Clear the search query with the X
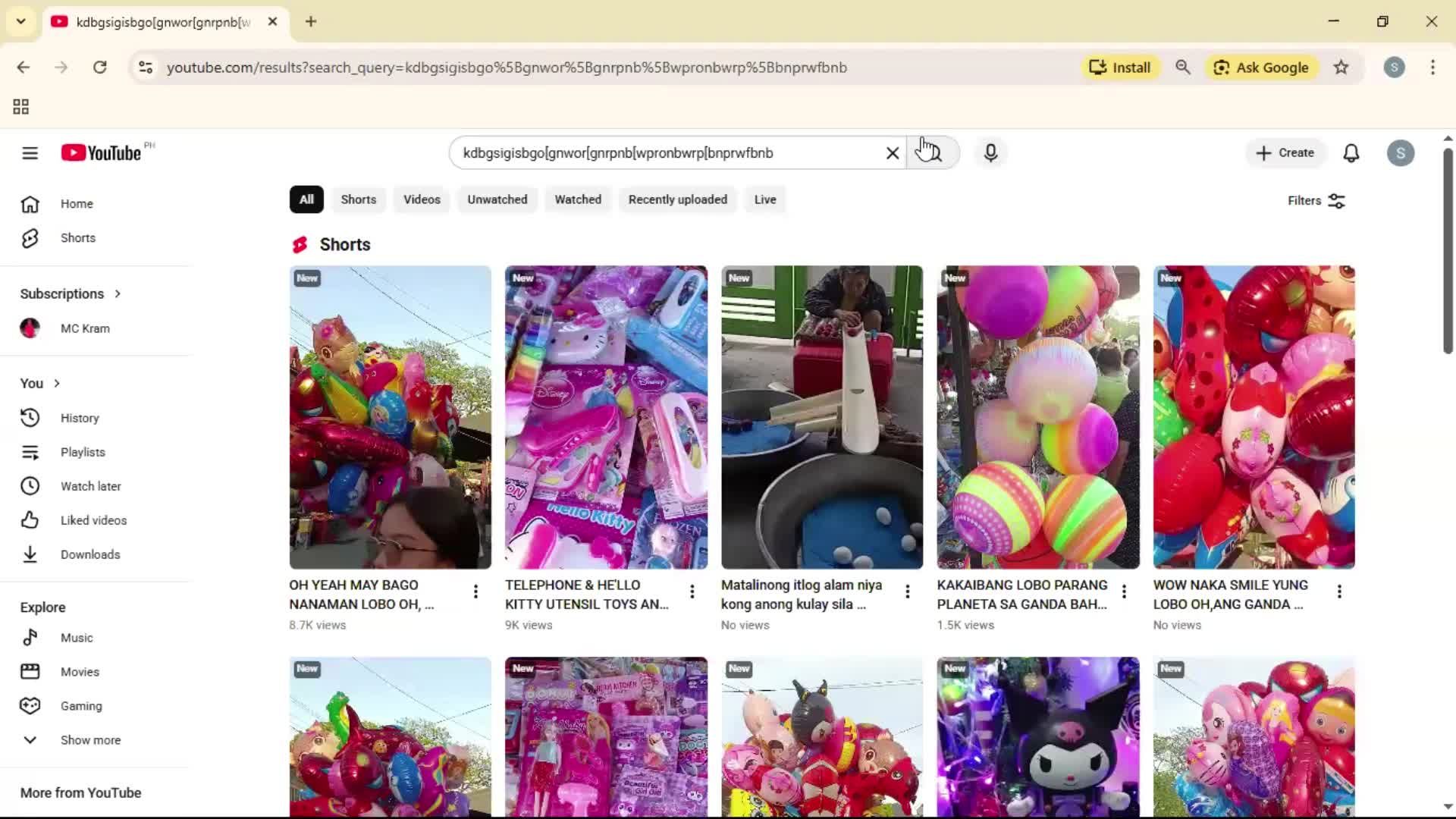 pyautogui.click(x=892, y=152)
